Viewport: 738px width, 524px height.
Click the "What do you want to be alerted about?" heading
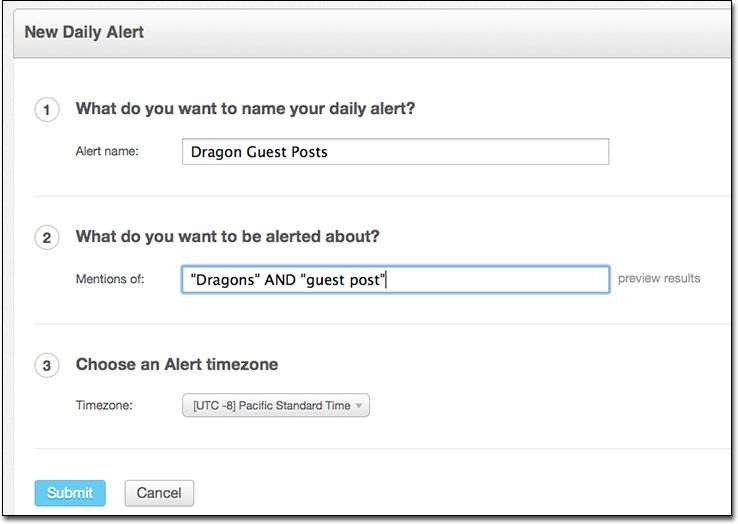pyautogui.click(x=227, y=238)
